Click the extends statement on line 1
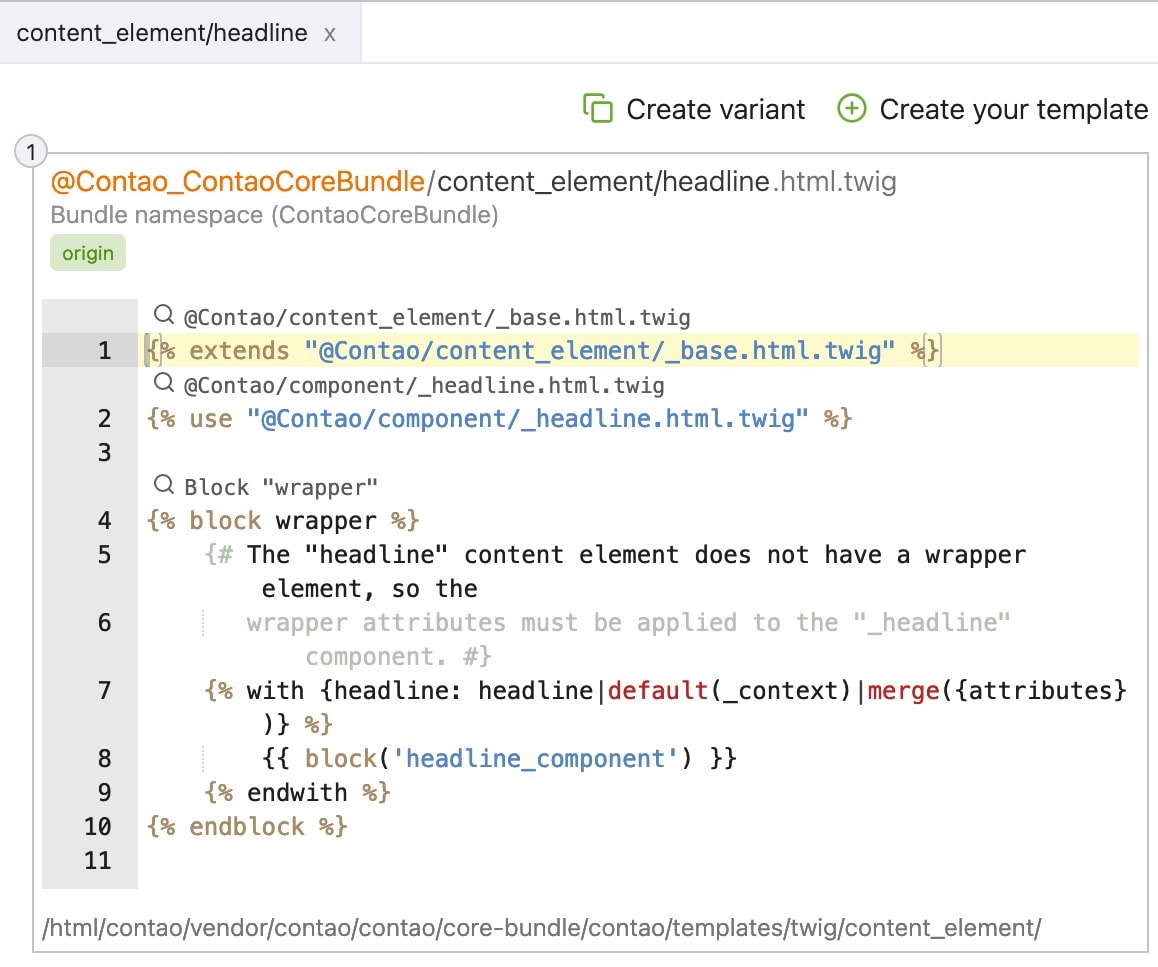Image resolution: width=1158 pixels, height=967 pixels. pyautogui.click(x=544, y=350)
